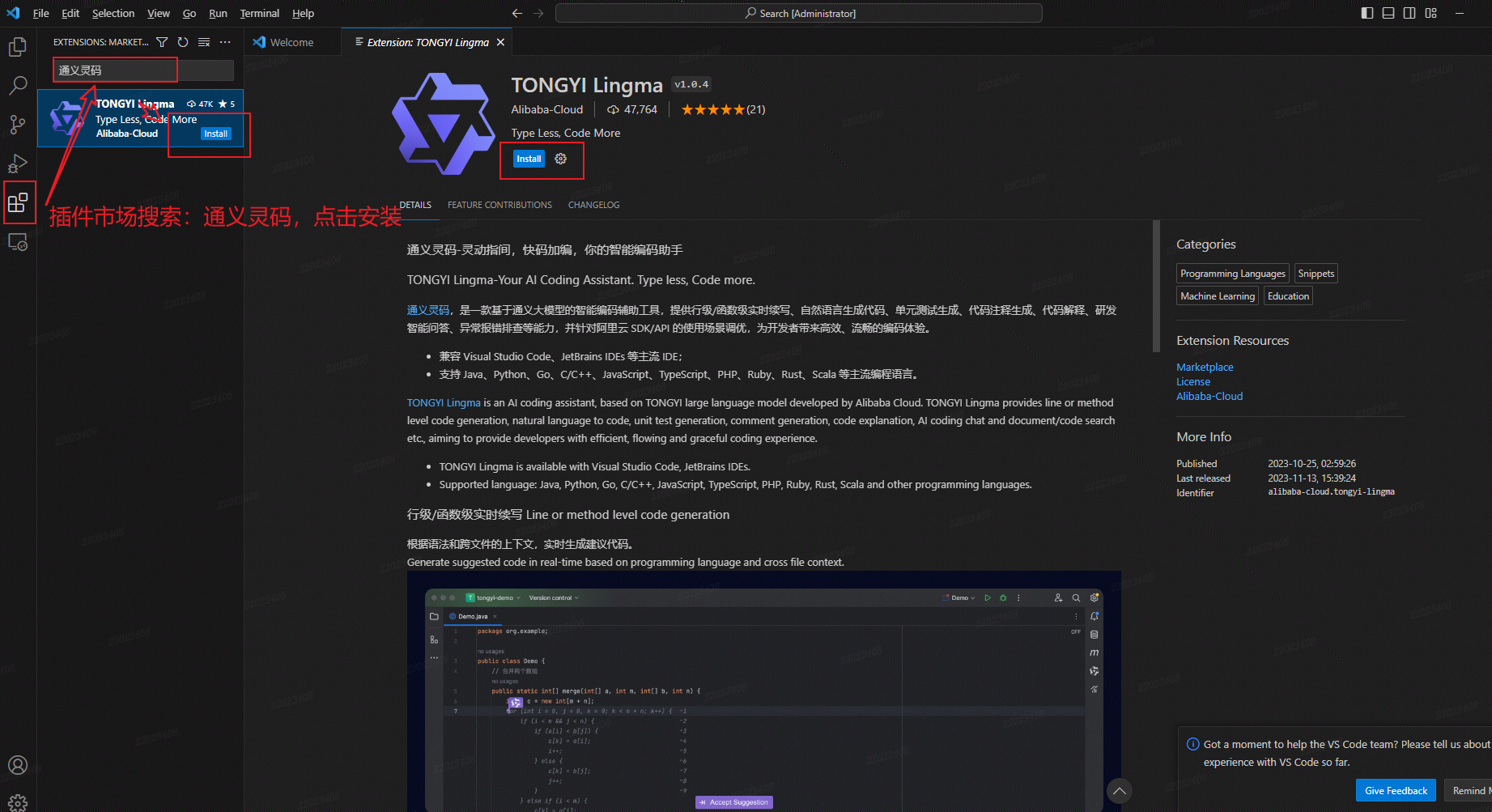
Task: Open the Remote Explorer view
Action: (18, 241)
